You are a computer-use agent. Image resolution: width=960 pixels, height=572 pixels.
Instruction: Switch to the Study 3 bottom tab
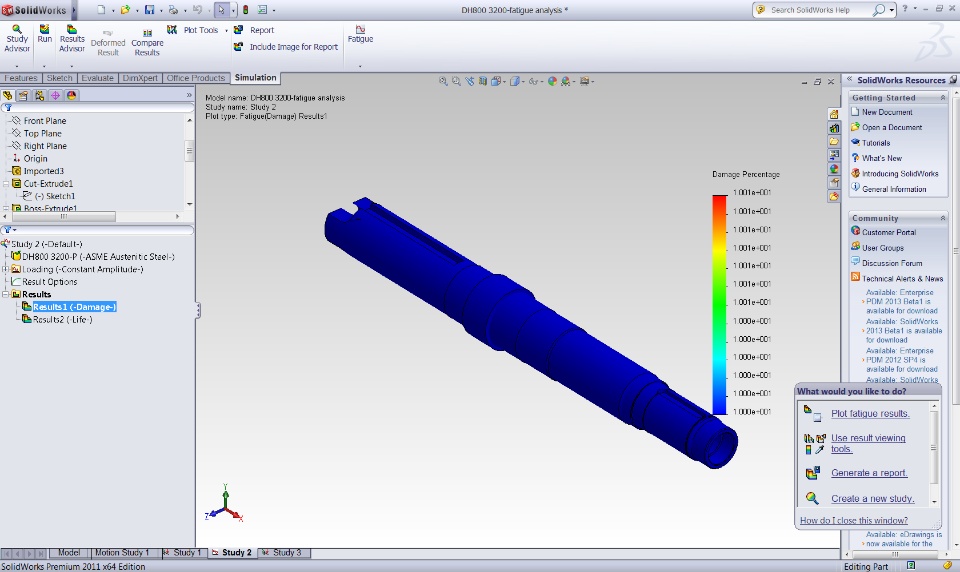pos(284,552)
